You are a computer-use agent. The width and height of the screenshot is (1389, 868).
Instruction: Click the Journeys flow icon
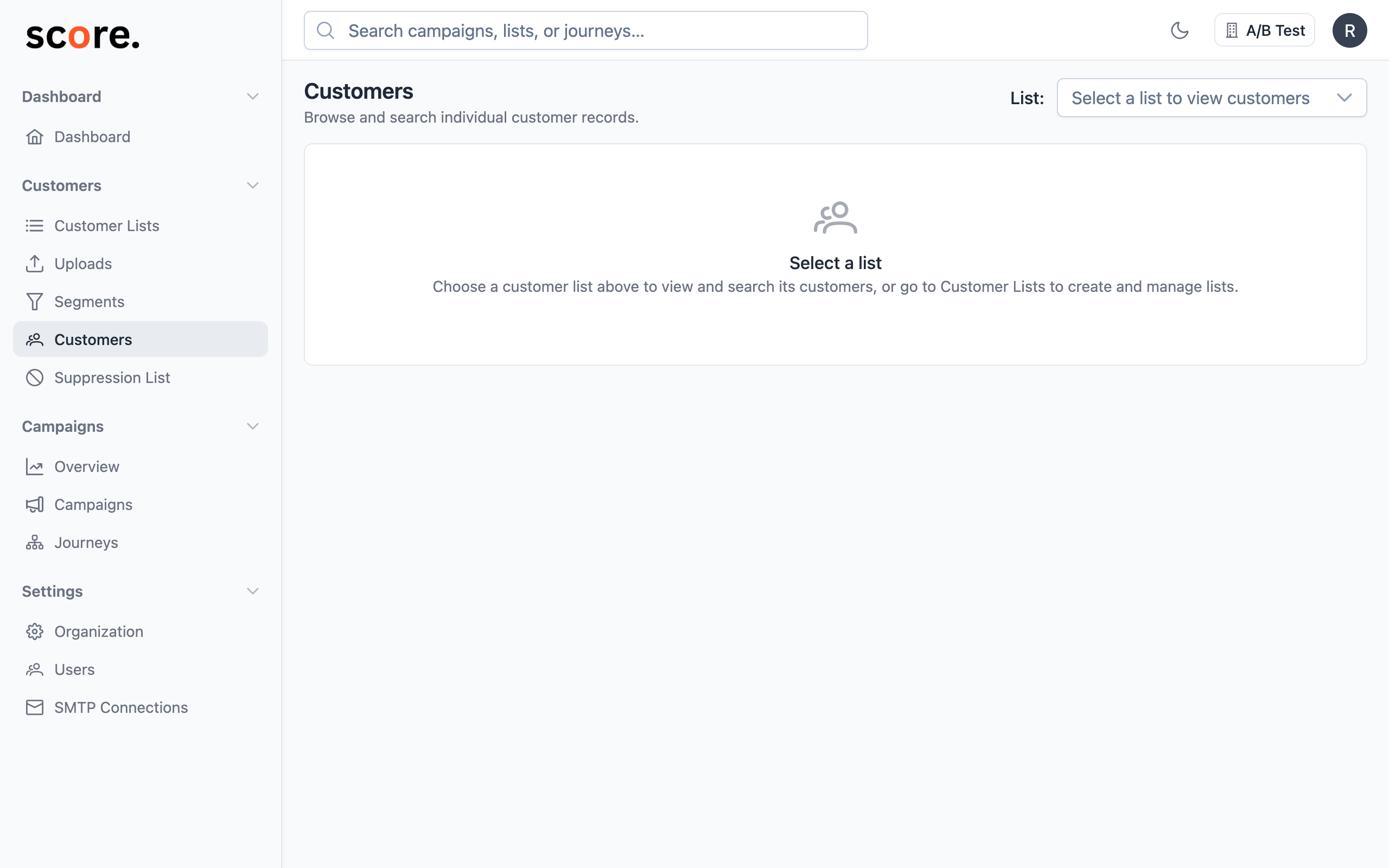[34, 542]
